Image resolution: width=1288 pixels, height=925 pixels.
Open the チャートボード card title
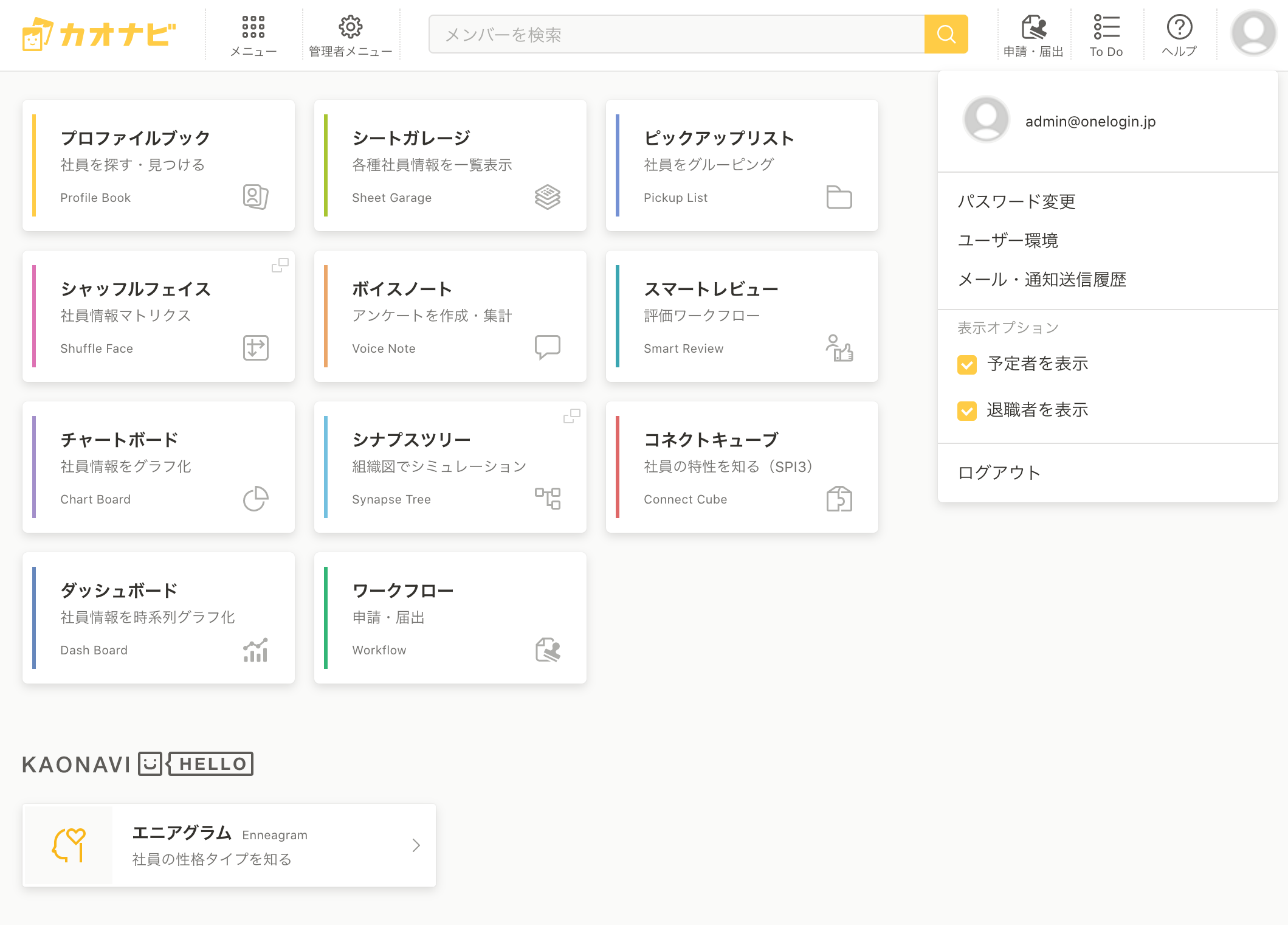(119, 440)
